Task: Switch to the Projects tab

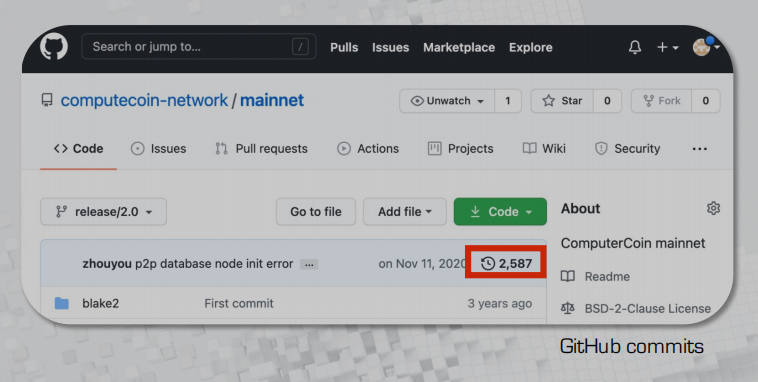Action: click(x=461, y=148)
